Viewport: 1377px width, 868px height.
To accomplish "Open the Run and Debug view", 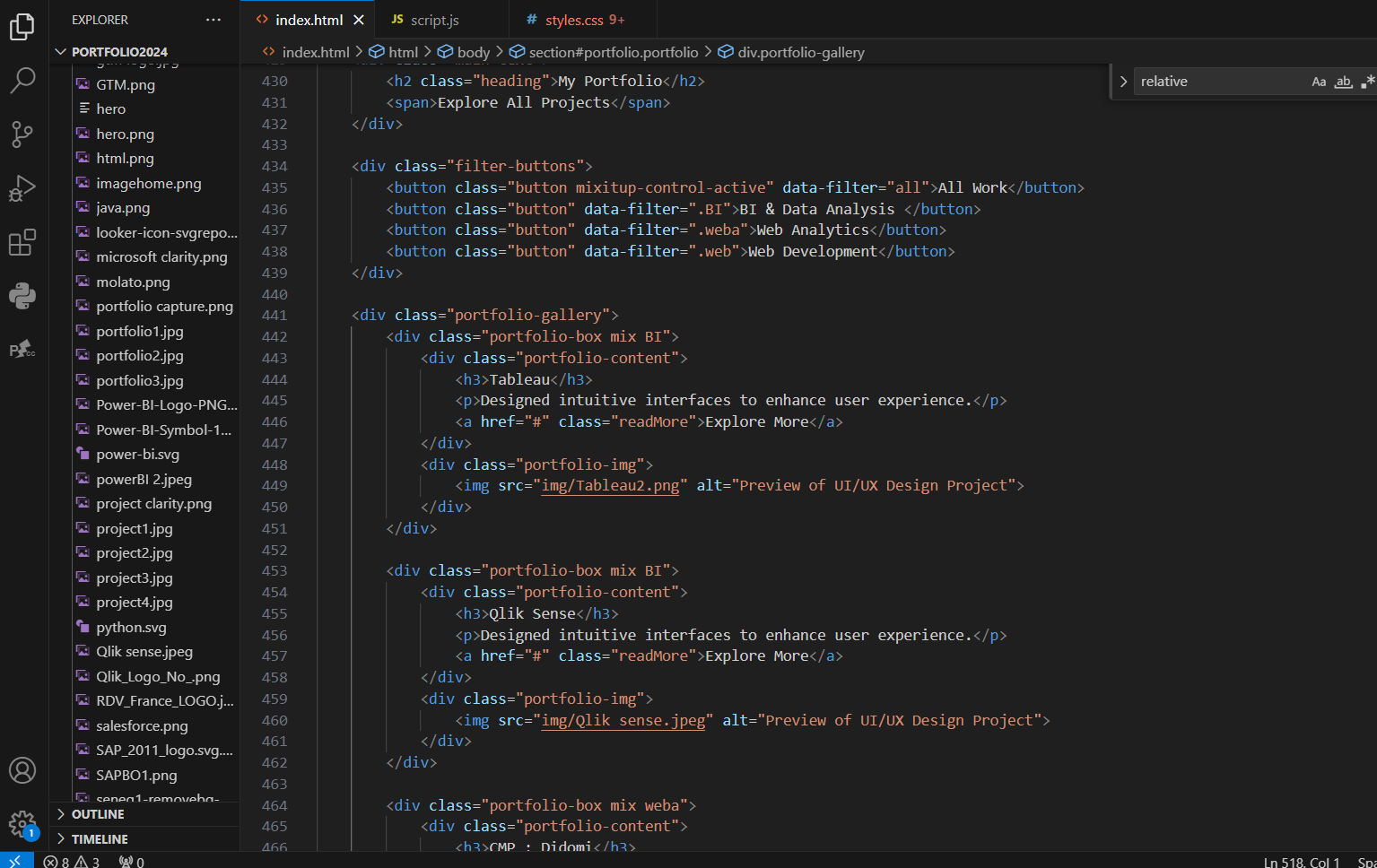I will coord(22,188).
